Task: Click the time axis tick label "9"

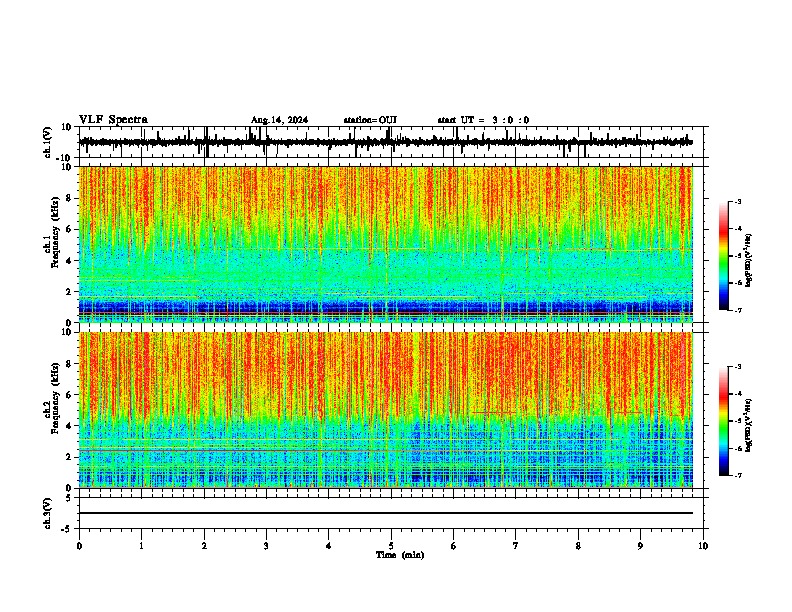Action: 640,546
